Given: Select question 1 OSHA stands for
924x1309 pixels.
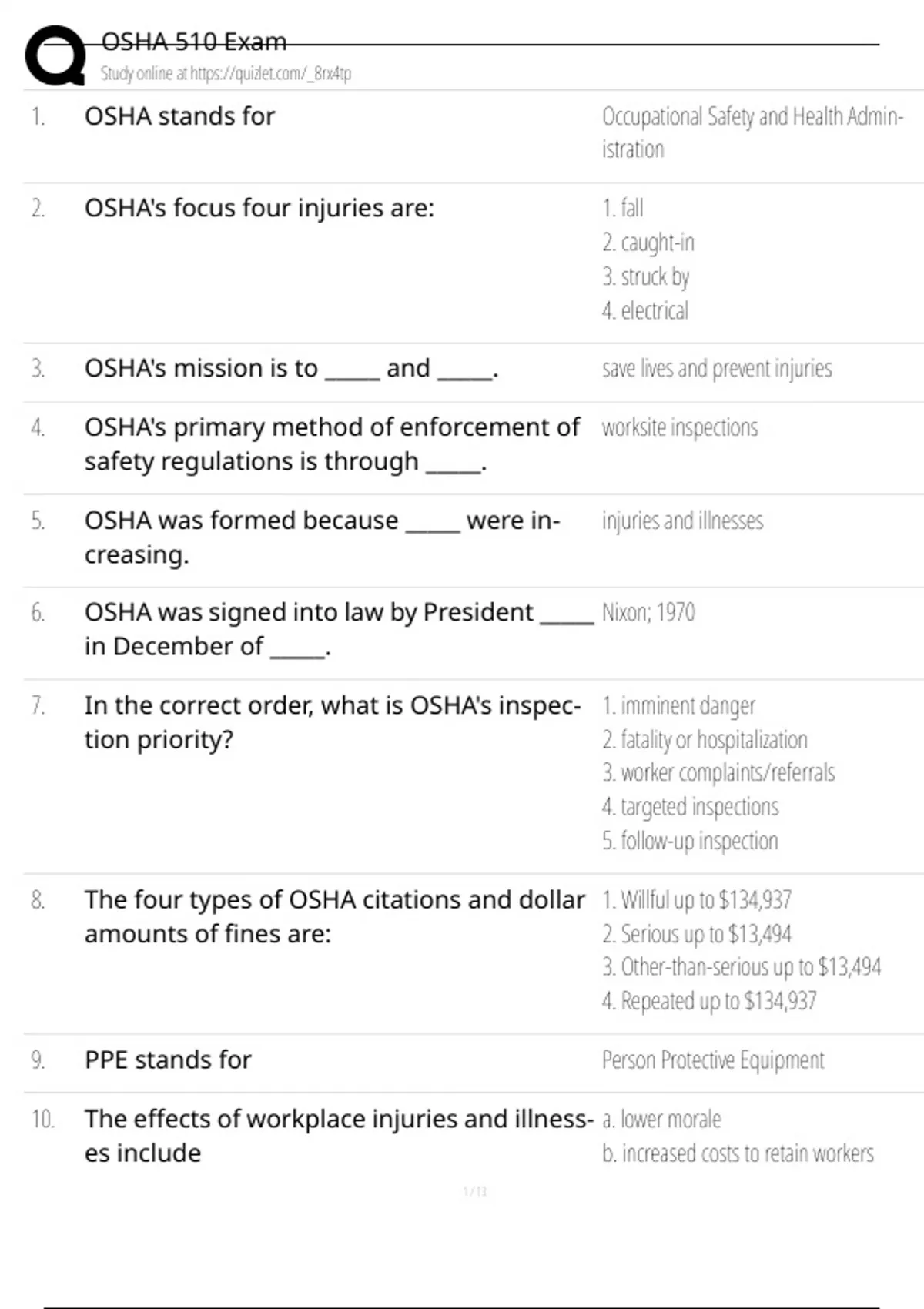Looking at the screenshot, I should pos(179,116).
